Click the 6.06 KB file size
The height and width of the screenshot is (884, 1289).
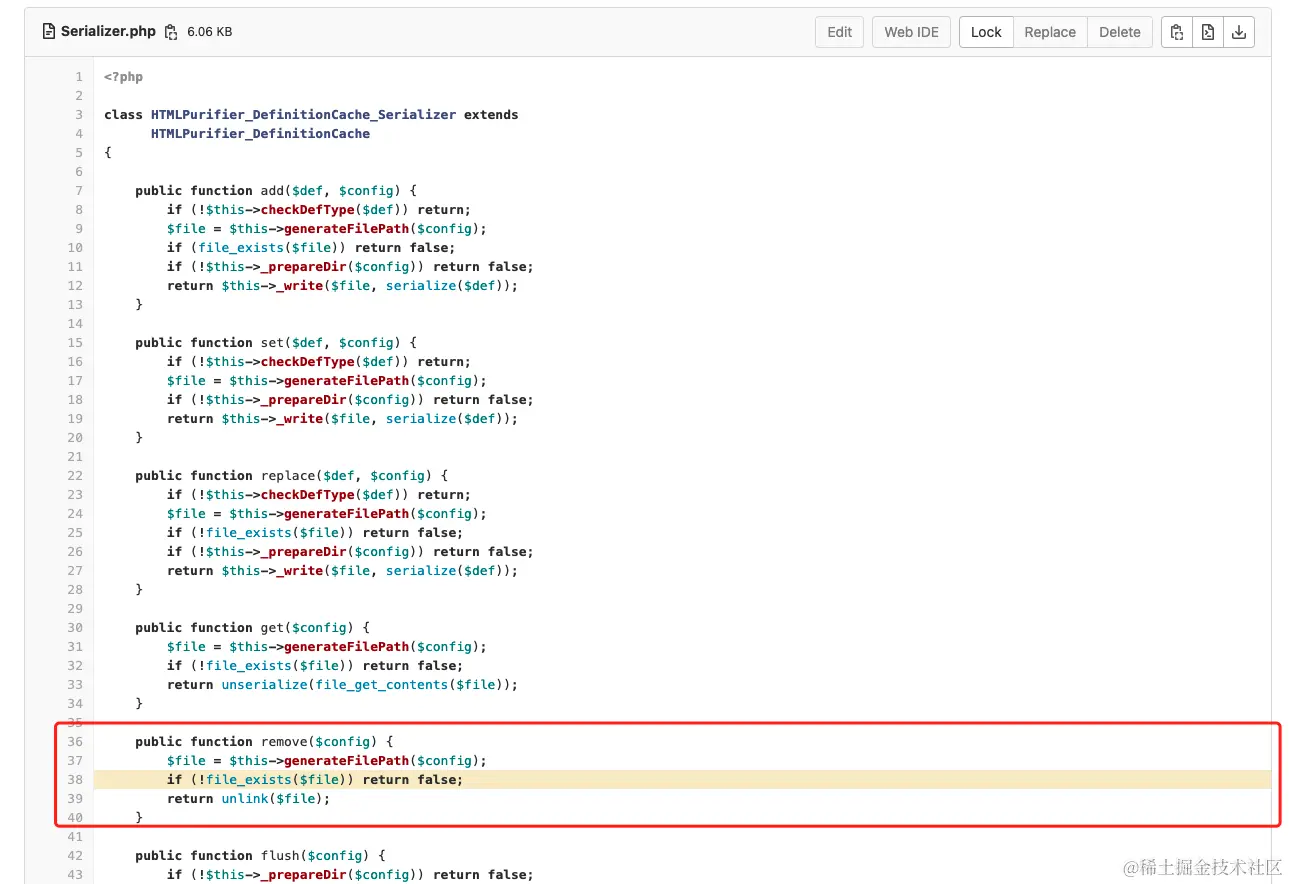[x=209, y=32]
